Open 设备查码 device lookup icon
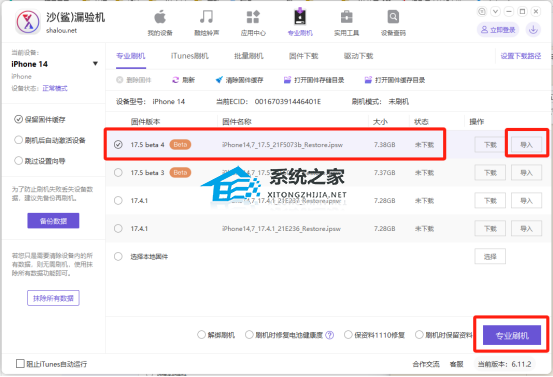The height and width of the screenshot is (377, 553). (393, 17)
